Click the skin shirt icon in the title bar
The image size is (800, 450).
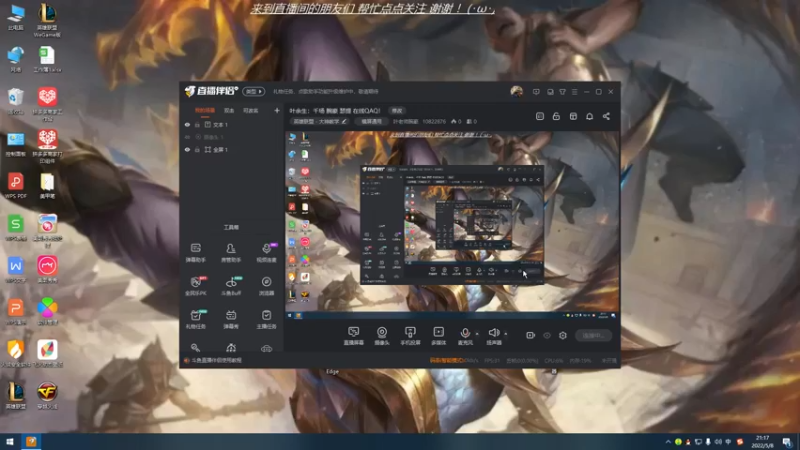562,92
